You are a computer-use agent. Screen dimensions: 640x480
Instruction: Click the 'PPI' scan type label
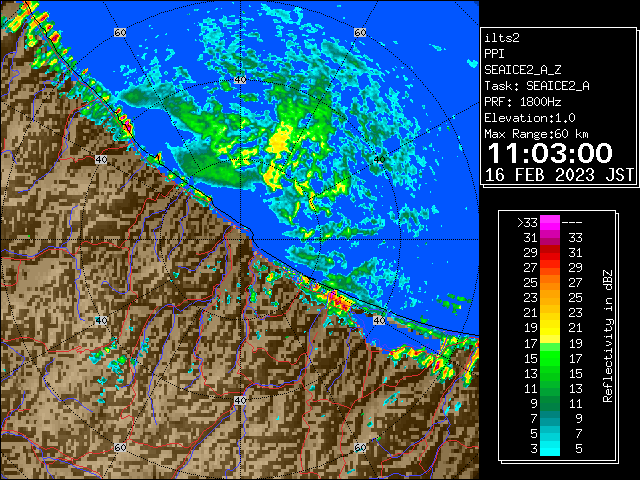coord(494,54)
